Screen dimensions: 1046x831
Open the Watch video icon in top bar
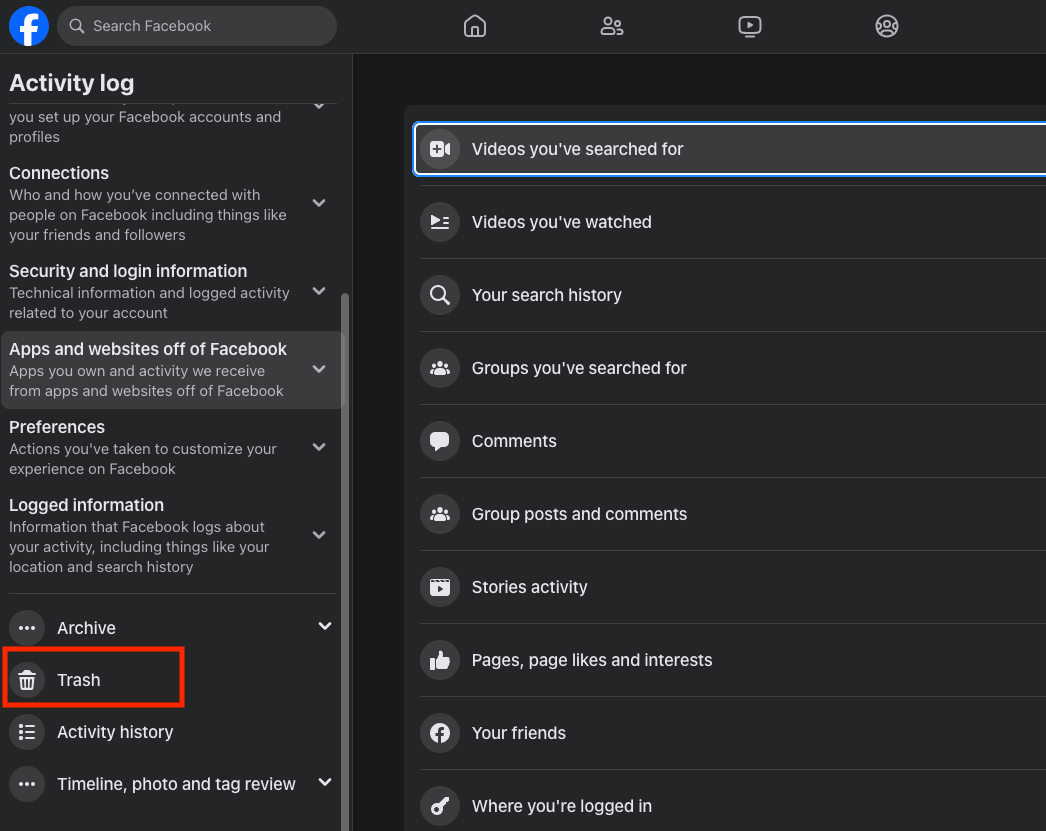[750, 26]
